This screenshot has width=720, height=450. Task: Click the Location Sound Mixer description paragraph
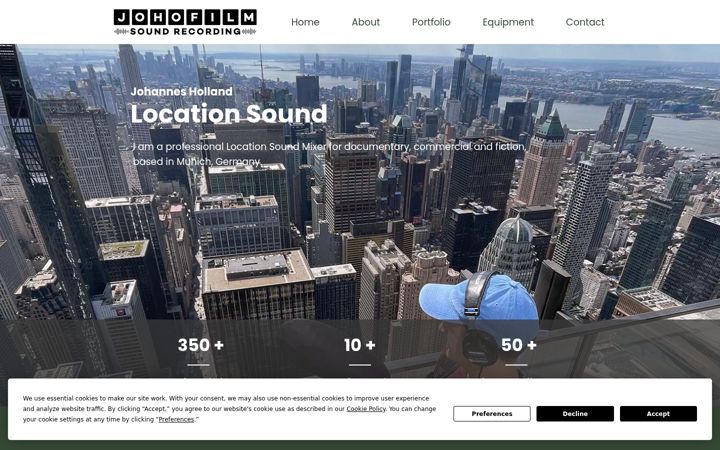[329, 154]
